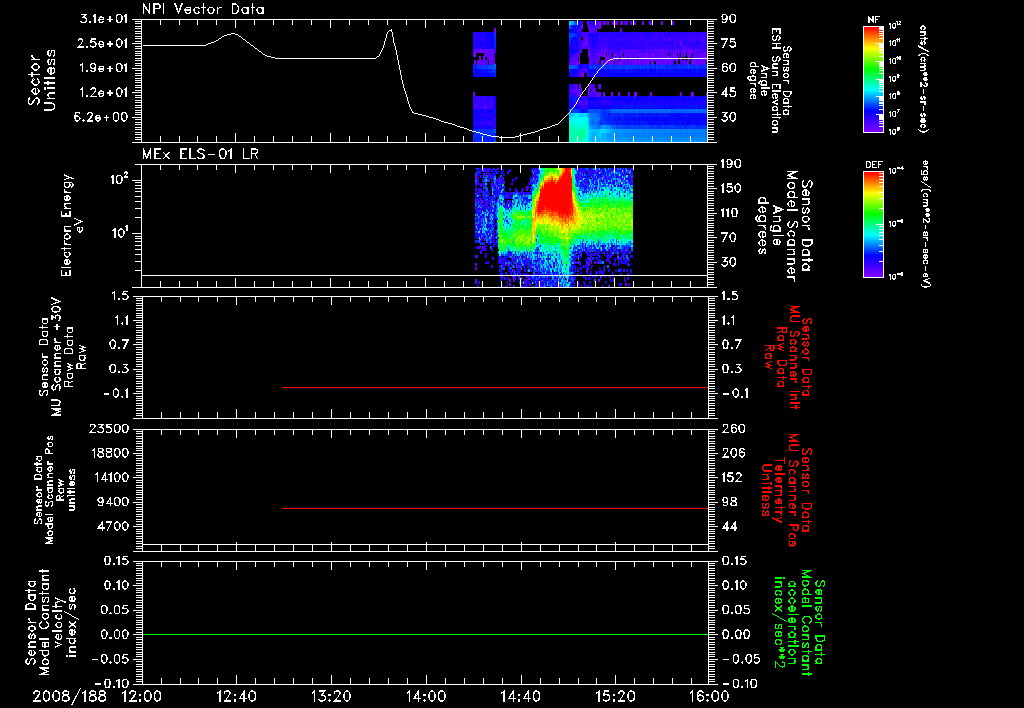Click the 4700 tick label
Image resolution: width=1024 pixels, height=708 pixels.
tap(114, 526)
